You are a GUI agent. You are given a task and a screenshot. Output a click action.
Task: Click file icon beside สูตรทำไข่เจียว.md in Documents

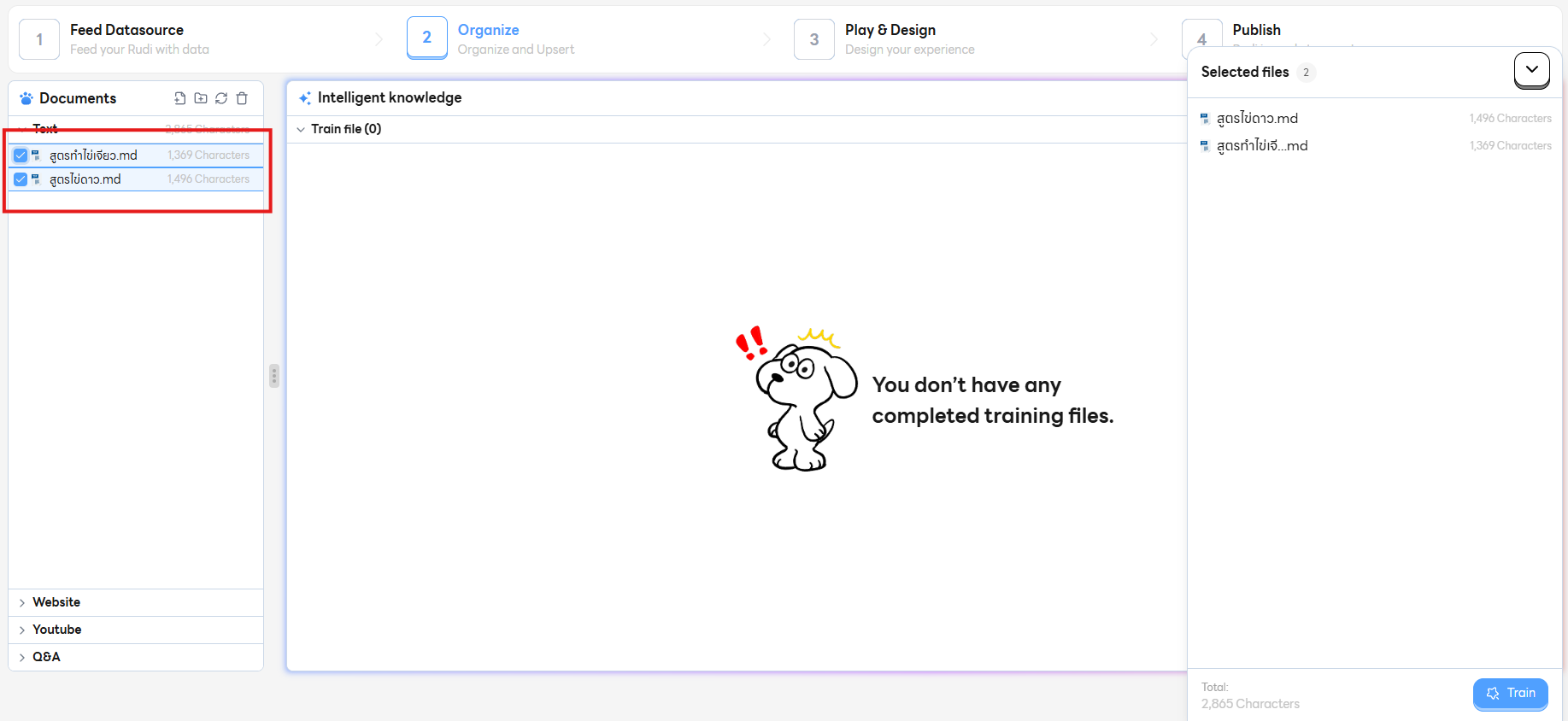[x=36, y=155]
